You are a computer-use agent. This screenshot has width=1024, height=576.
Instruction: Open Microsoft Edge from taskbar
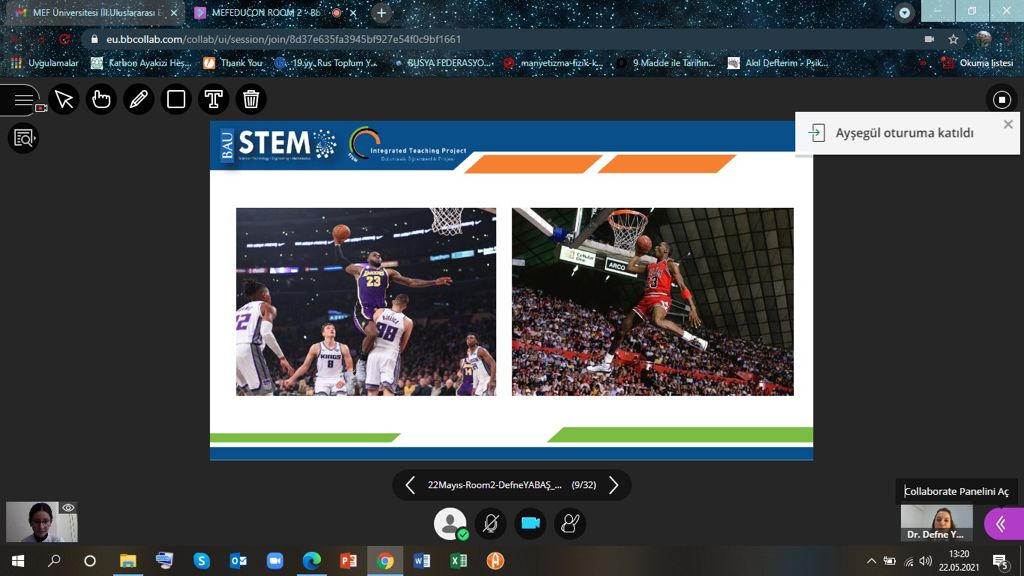click(x=312, y=561)
